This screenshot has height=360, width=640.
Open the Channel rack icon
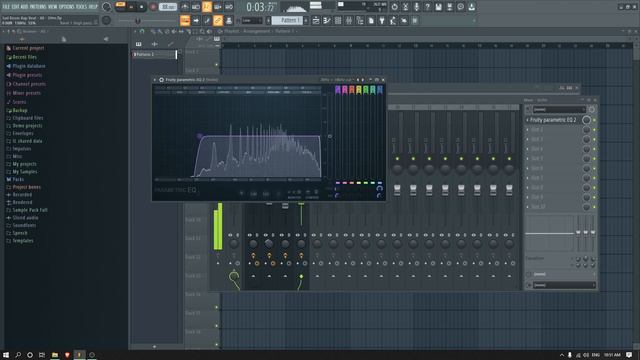(338, 20)
